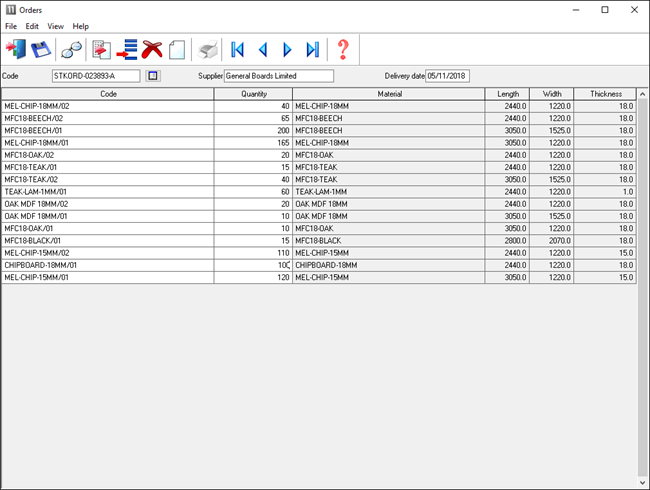Click in the Delivery date field
The width and height of the screenshot is (650, 490).
(448, 76)
